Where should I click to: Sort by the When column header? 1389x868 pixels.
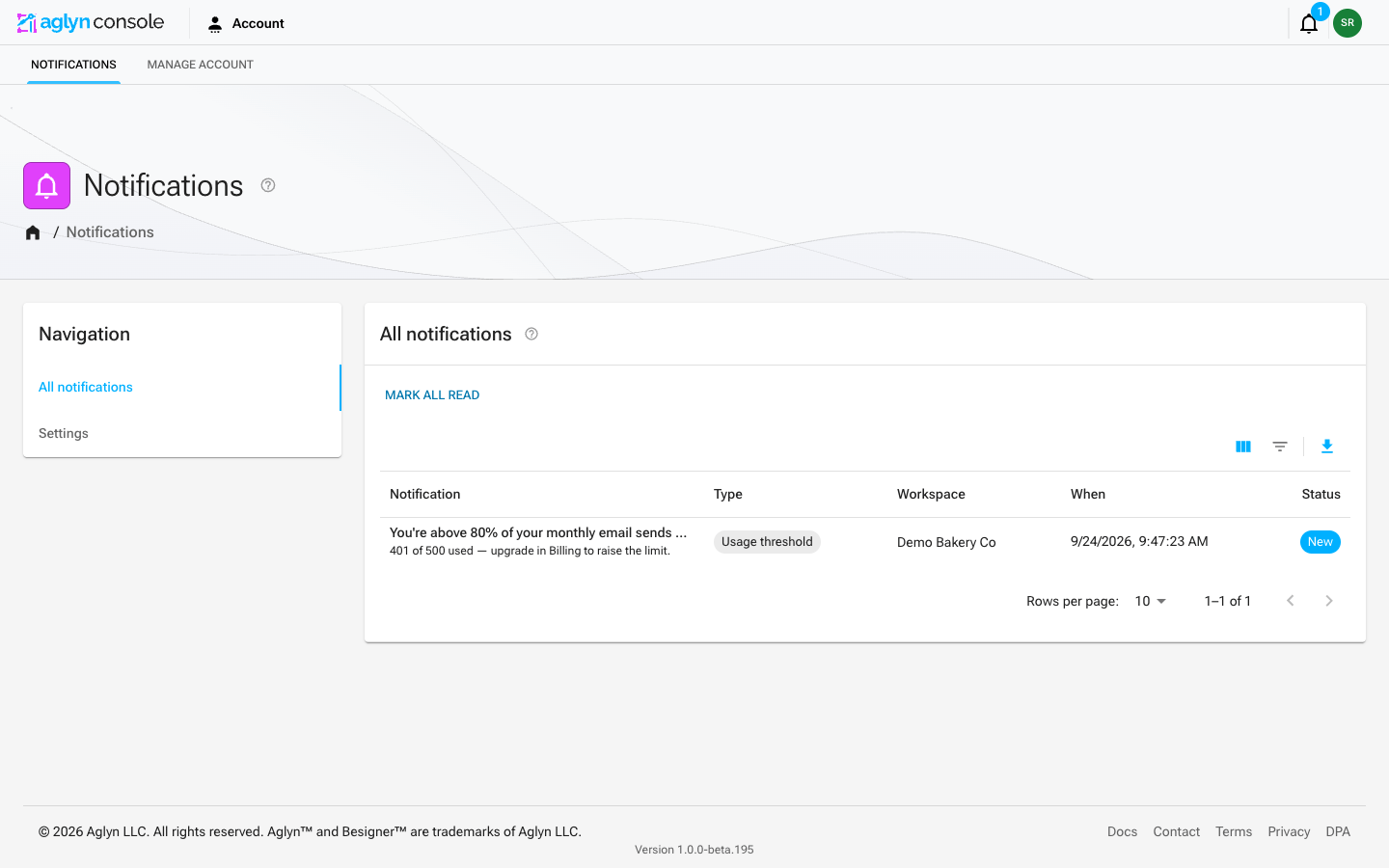tap(1088, 494)
